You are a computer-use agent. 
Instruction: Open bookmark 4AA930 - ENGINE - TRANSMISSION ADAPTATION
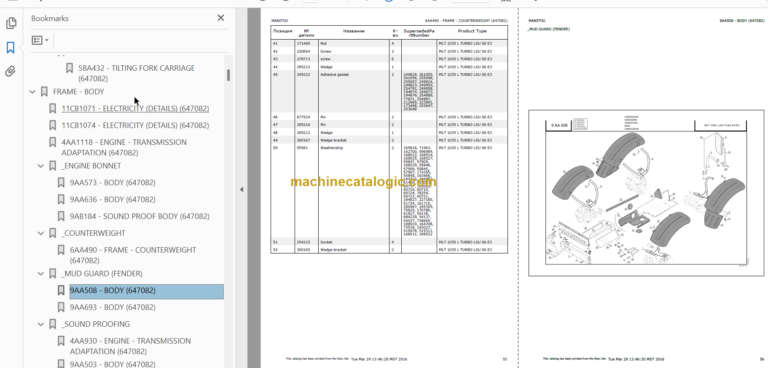(x=130, y=346)
